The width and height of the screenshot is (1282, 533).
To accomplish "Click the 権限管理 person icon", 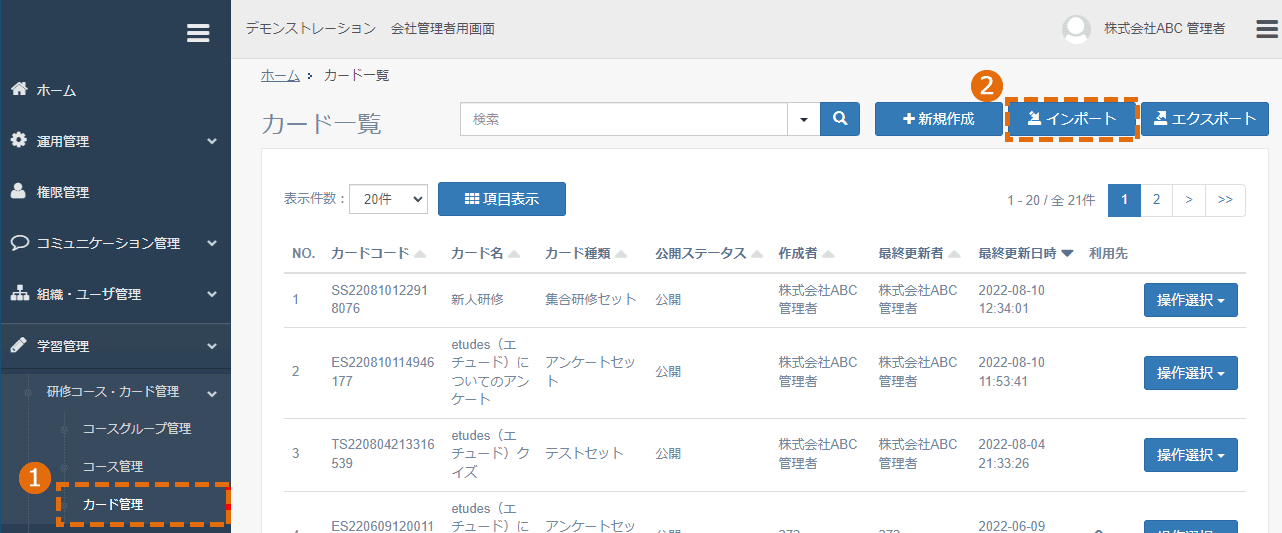I will (x=19, y=191).
